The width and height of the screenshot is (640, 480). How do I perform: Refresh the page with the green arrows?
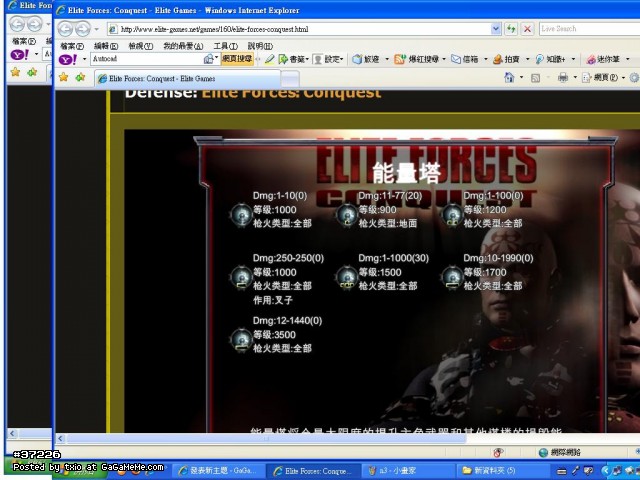pyautogui.click(x=511, y=29)
